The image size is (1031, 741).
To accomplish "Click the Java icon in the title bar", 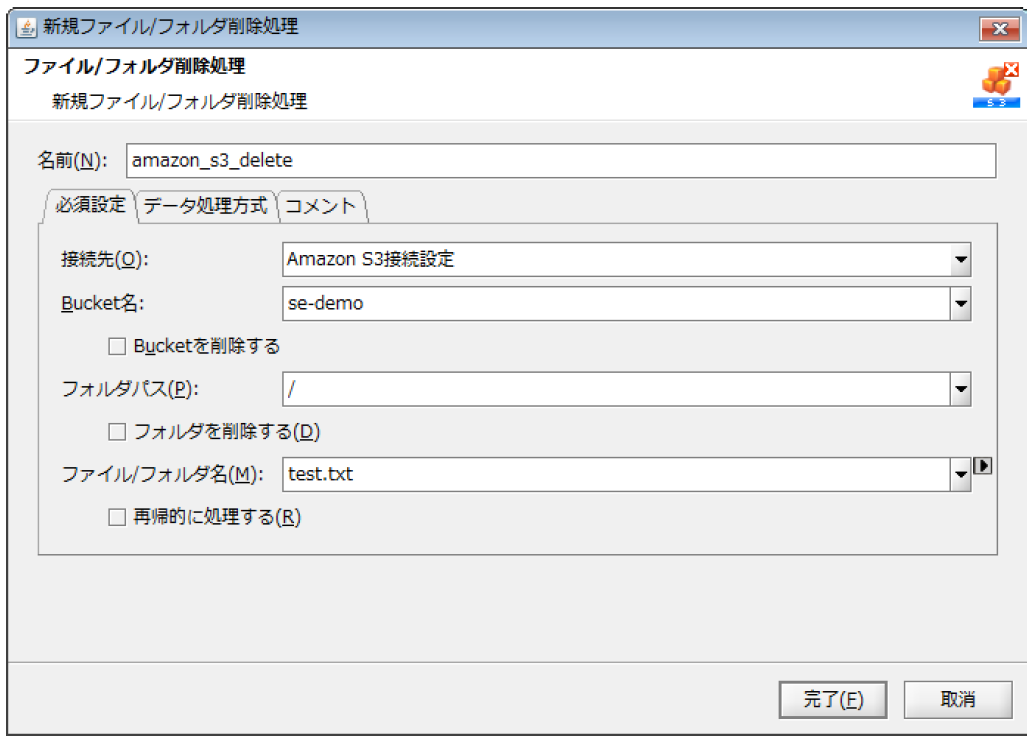I will [x=27, y=28].
